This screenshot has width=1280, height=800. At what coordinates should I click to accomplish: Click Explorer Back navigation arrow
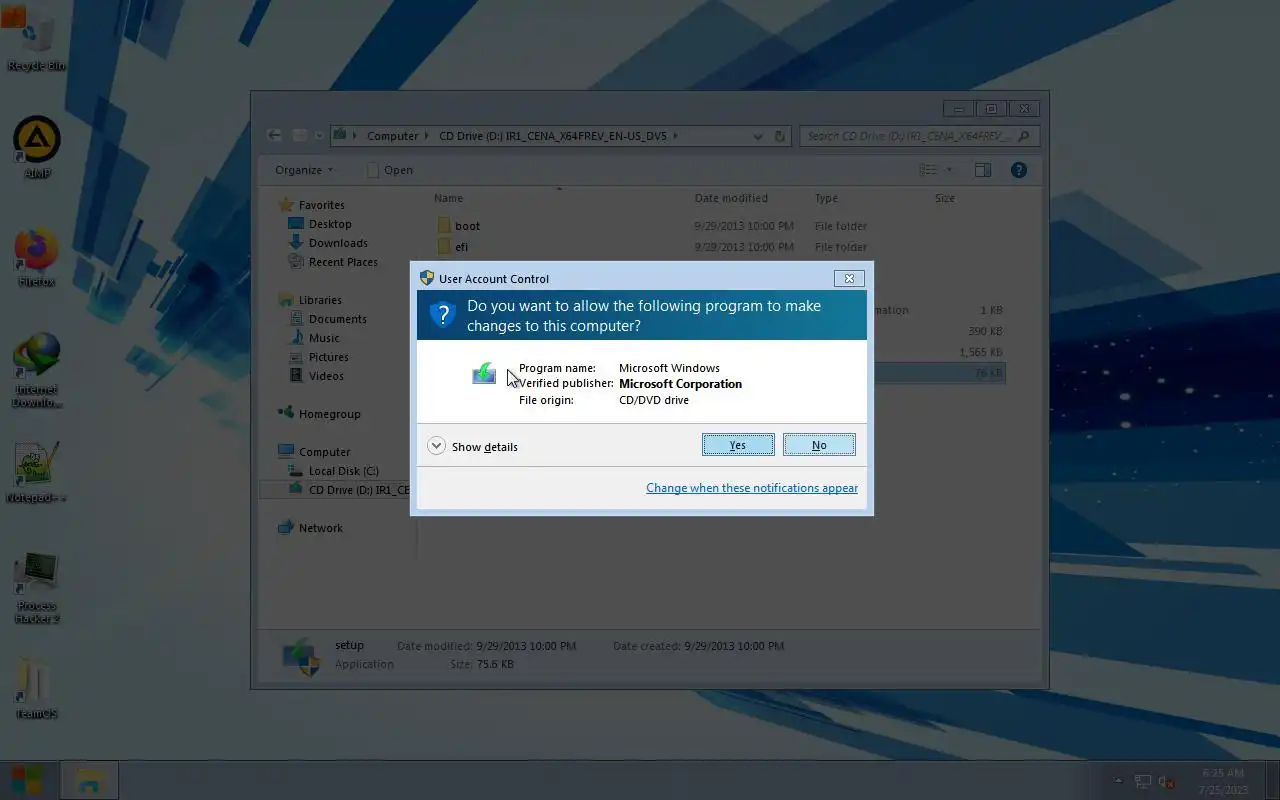tap(275, 135)
